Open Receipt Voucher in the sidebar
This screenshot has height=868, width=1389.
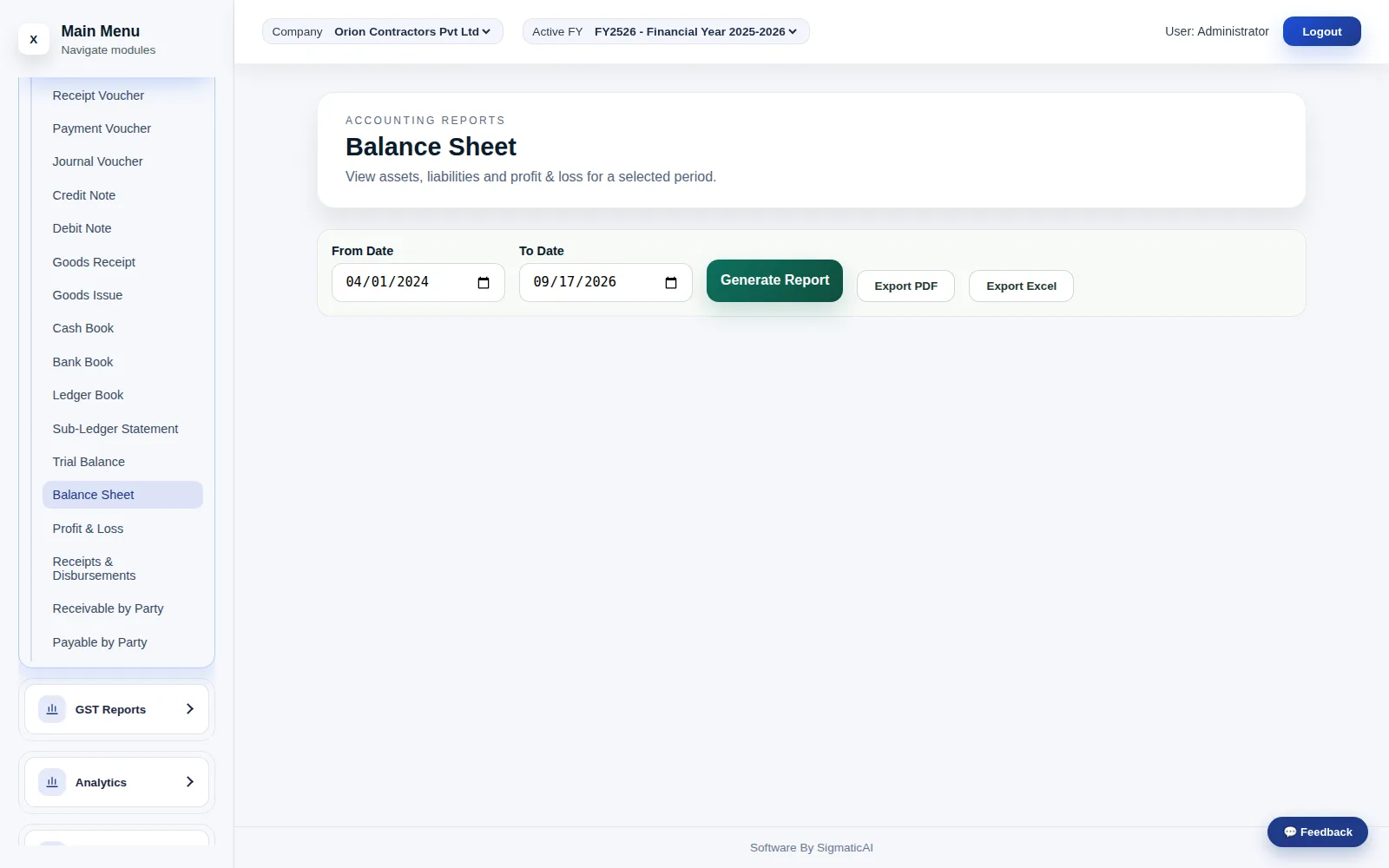point(122,95)
